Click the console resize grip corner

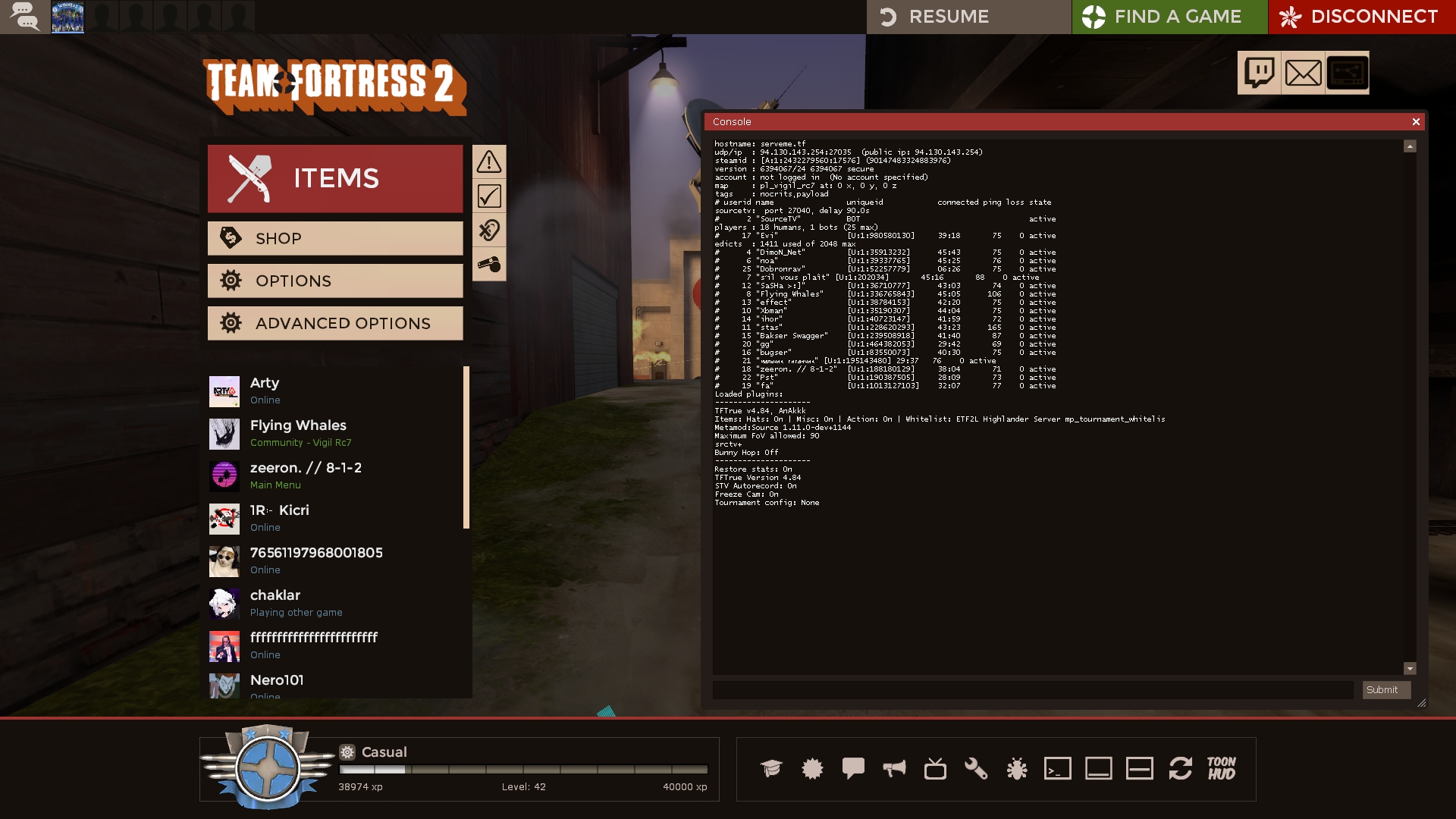1421,703
